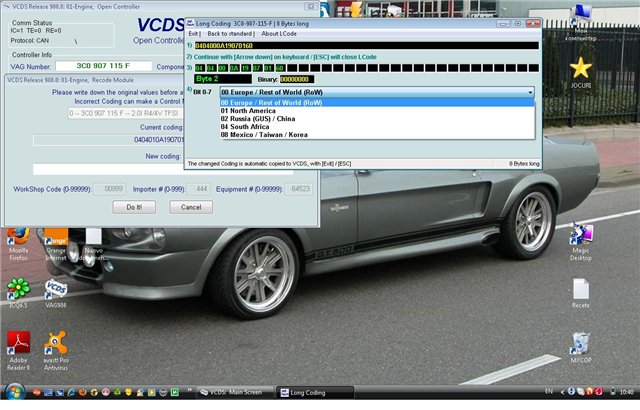Open the Orange Internet desktop shortcut
Image resolution: width=640 pixels, height=410 pixels.
(56, 244)
